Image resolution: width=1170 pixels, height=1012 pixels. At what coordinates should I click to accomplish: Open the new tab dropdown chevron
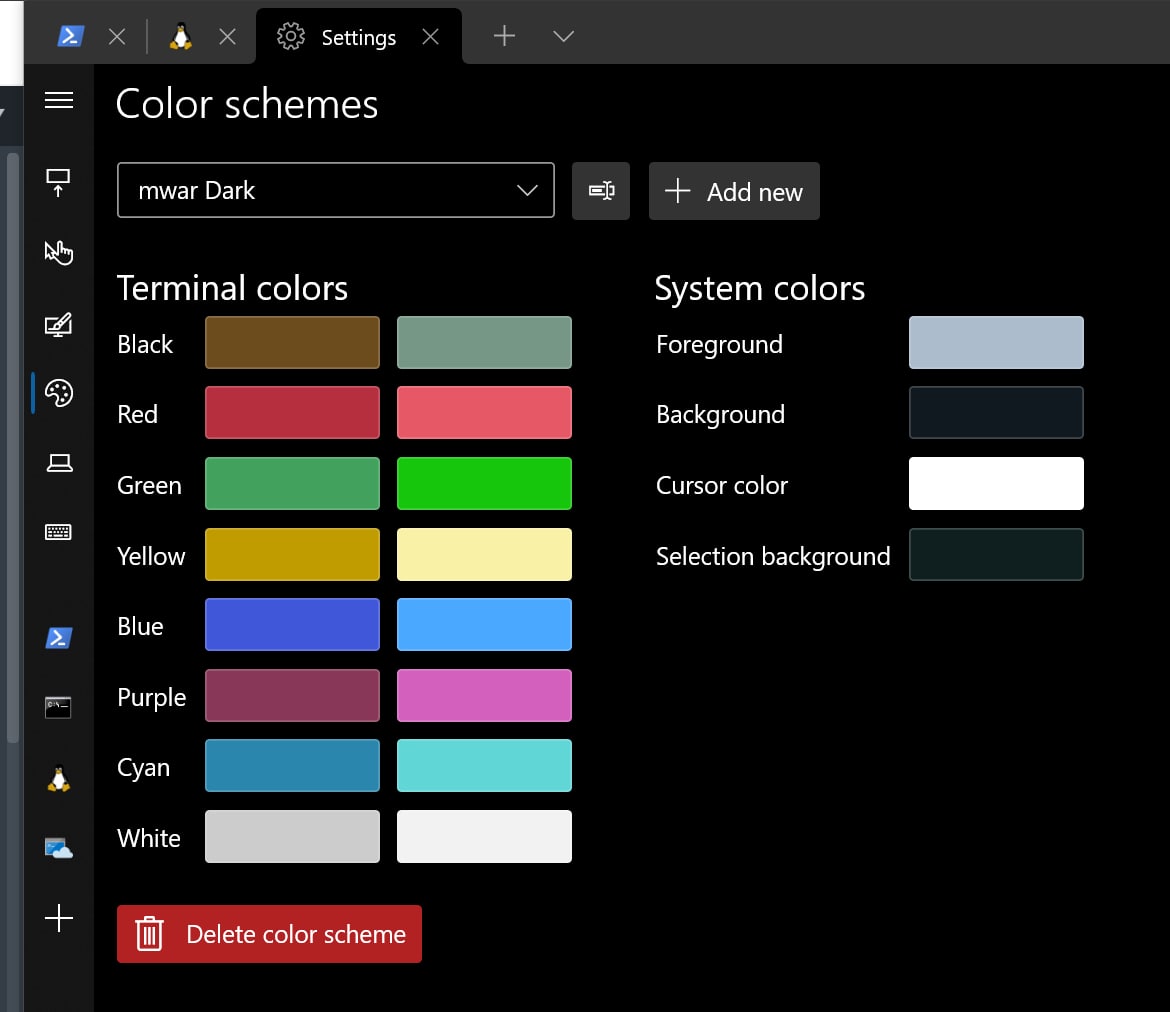pos(563,37)
